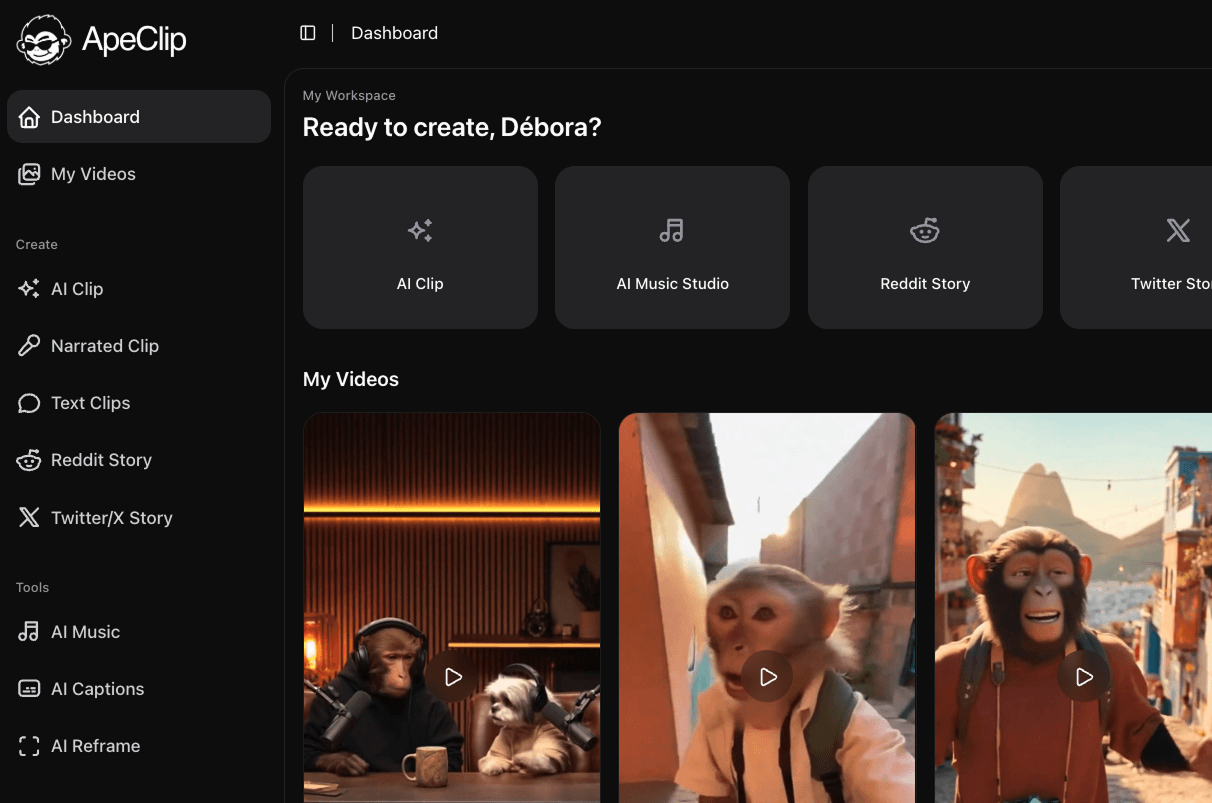Open Twitter/X Story via the X icon
Viewport: 1212px width, 803px height.
[28, 517]
